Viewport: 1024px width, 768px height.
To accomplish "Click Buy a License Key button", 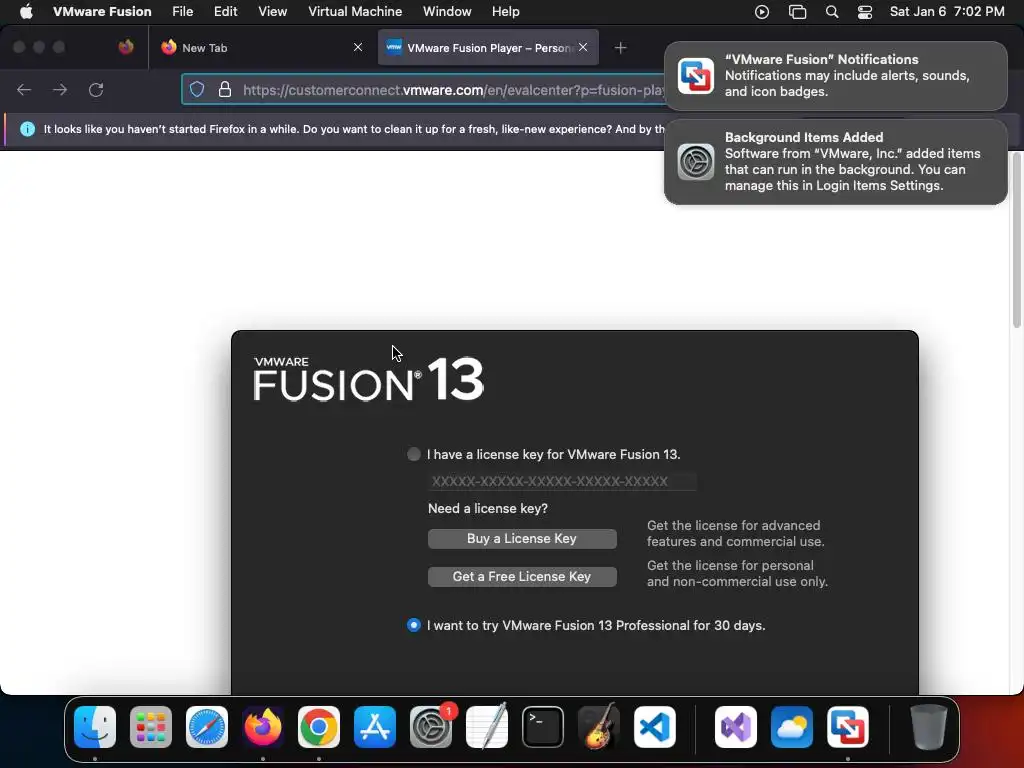I will (x=522, y=539).
